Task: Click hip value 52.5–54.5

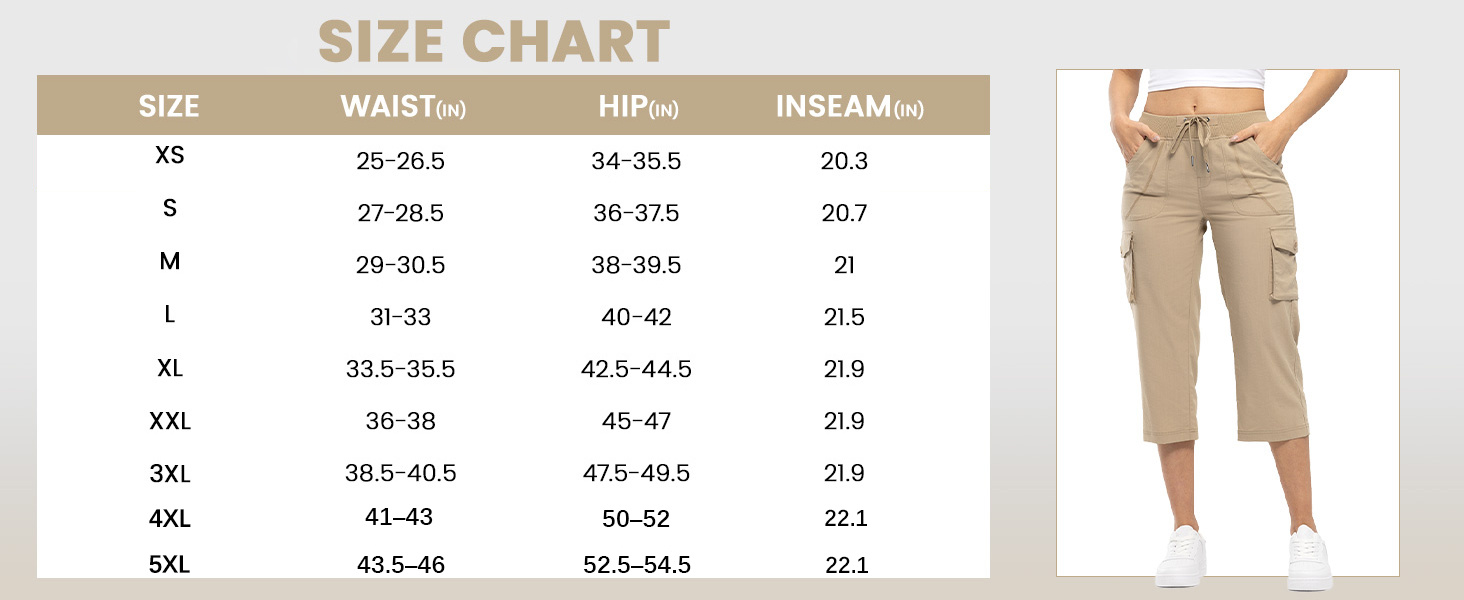Action: coord(636,565)
